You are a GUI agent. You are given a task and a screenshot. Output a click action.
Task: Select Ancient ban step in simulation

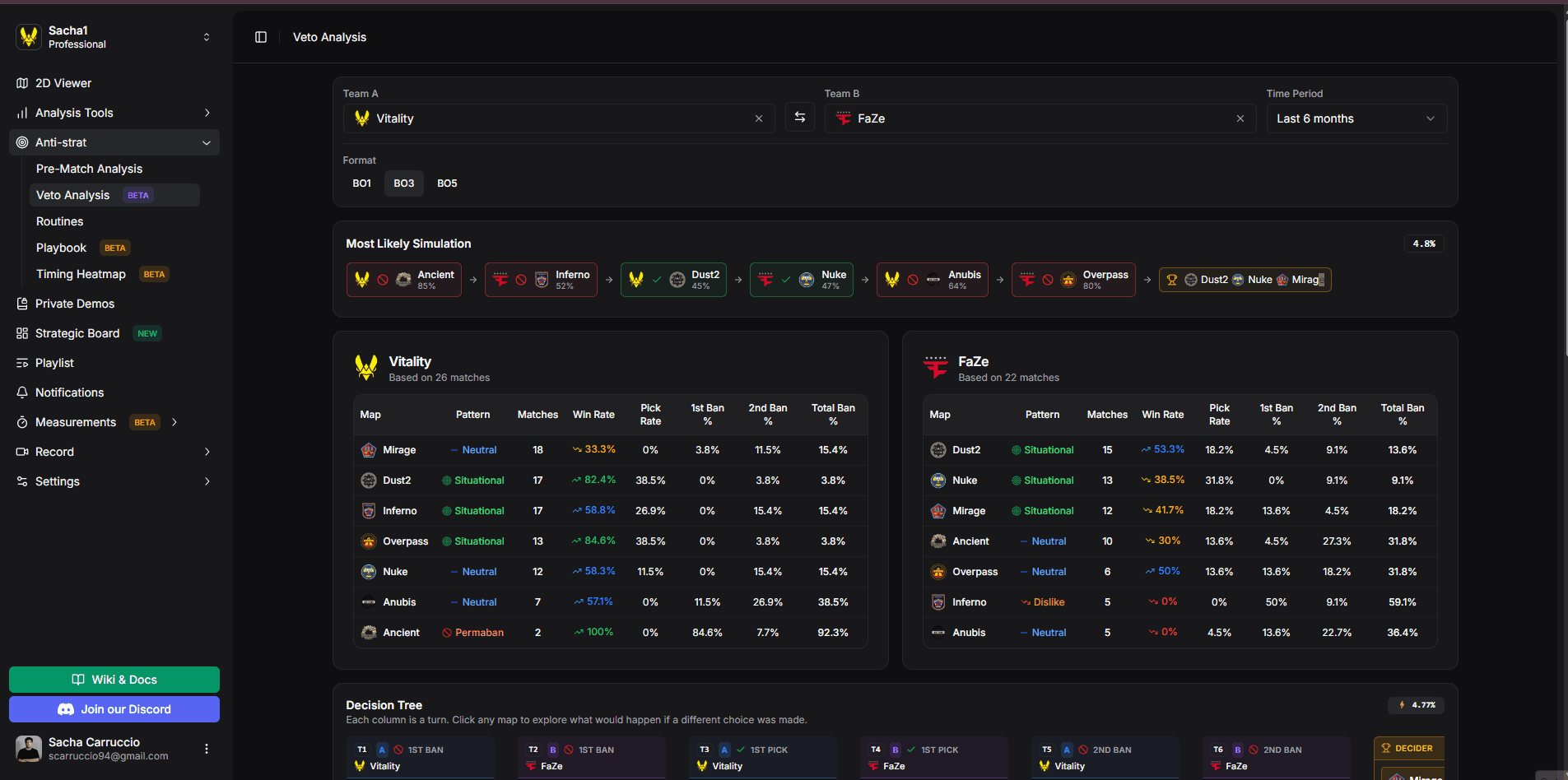click(403, 280)
